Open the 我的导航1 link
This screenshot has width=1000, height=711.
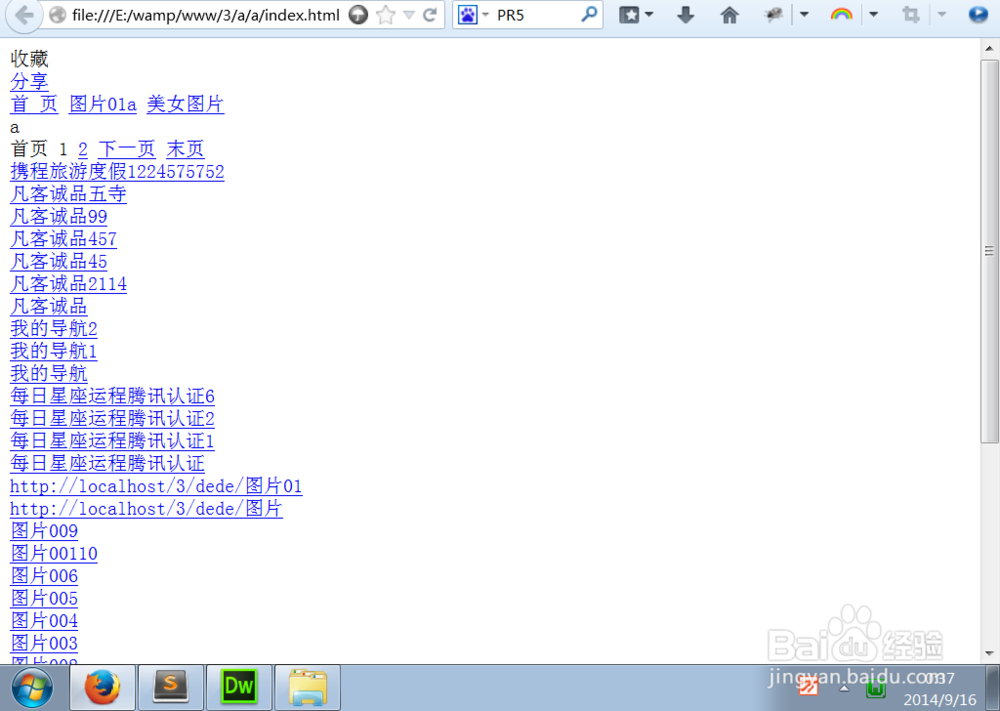[x=54, y=351]
